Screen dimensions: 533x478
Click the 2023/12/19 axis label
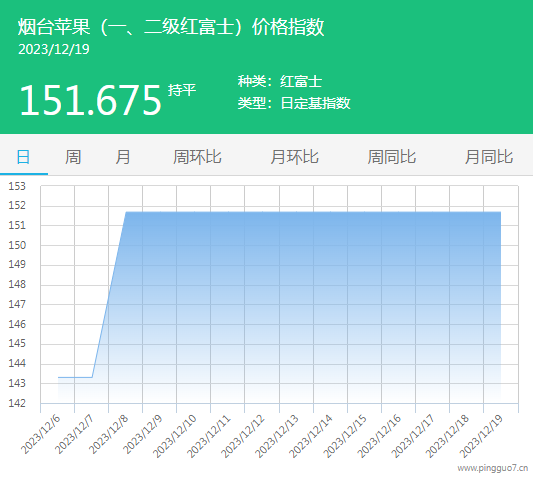tap(481, 436)
